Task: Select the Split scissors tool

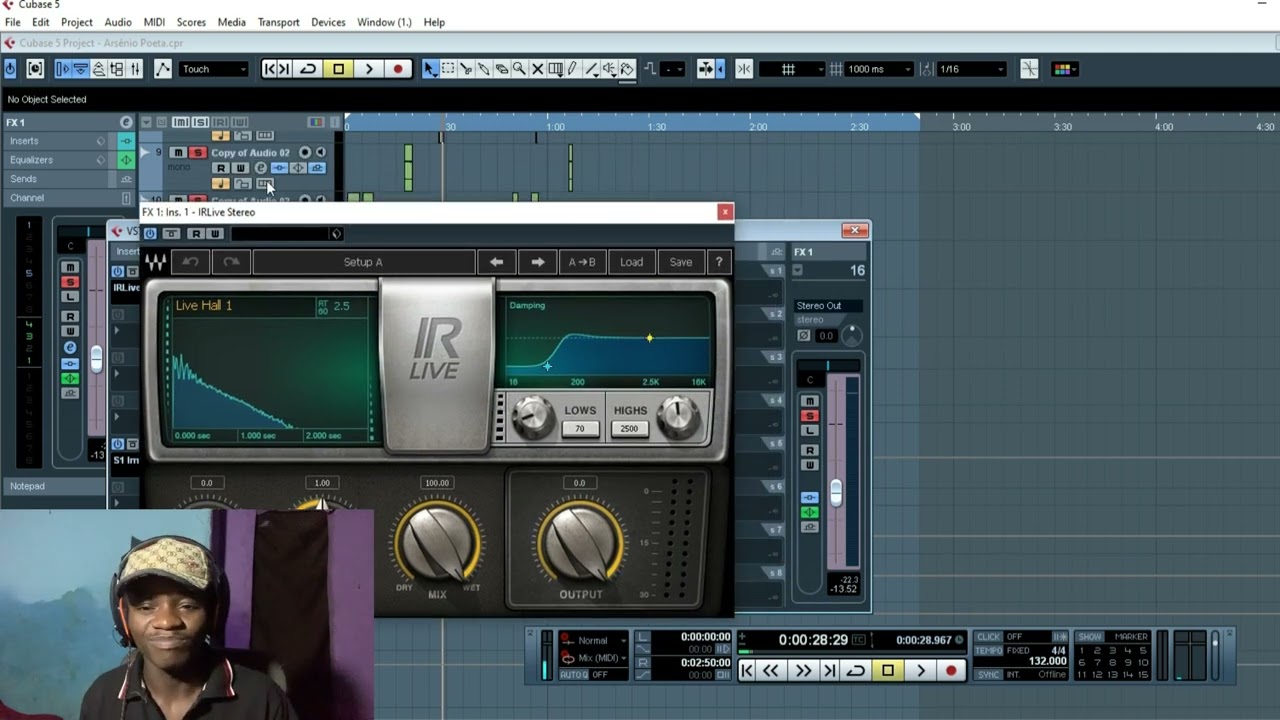Action: tap(466, 69)
